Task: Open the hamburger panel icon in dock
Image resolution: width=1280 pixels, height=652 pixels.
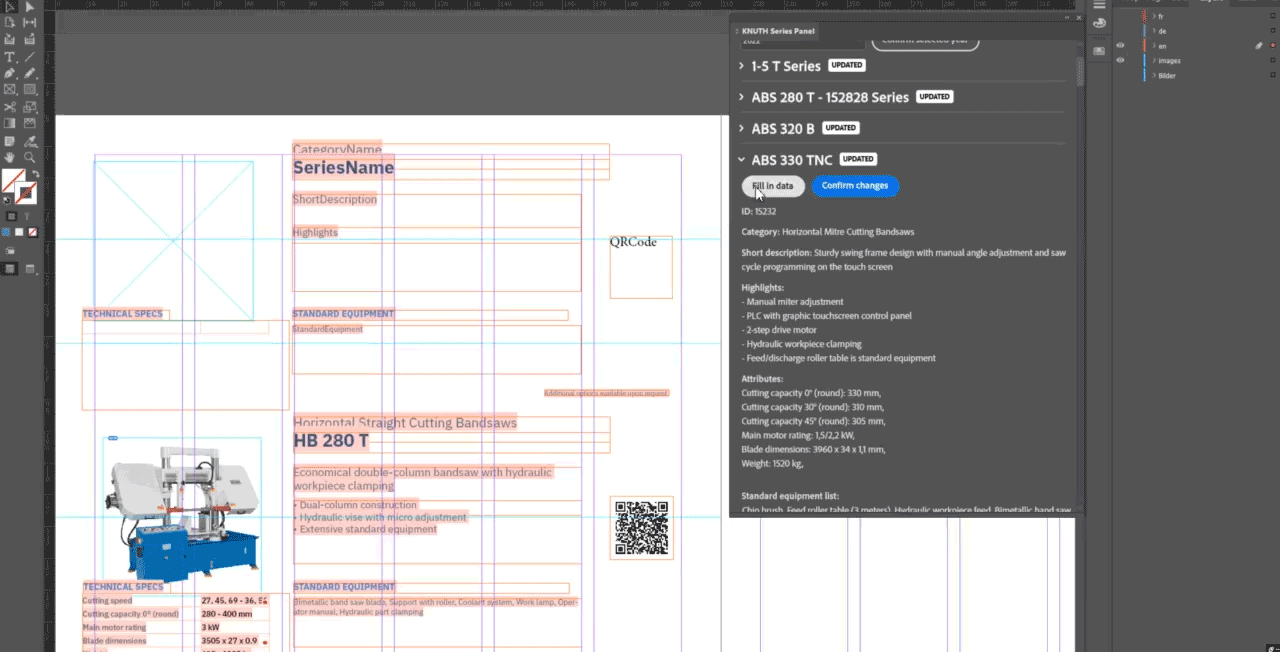Action: [1099, 5]
